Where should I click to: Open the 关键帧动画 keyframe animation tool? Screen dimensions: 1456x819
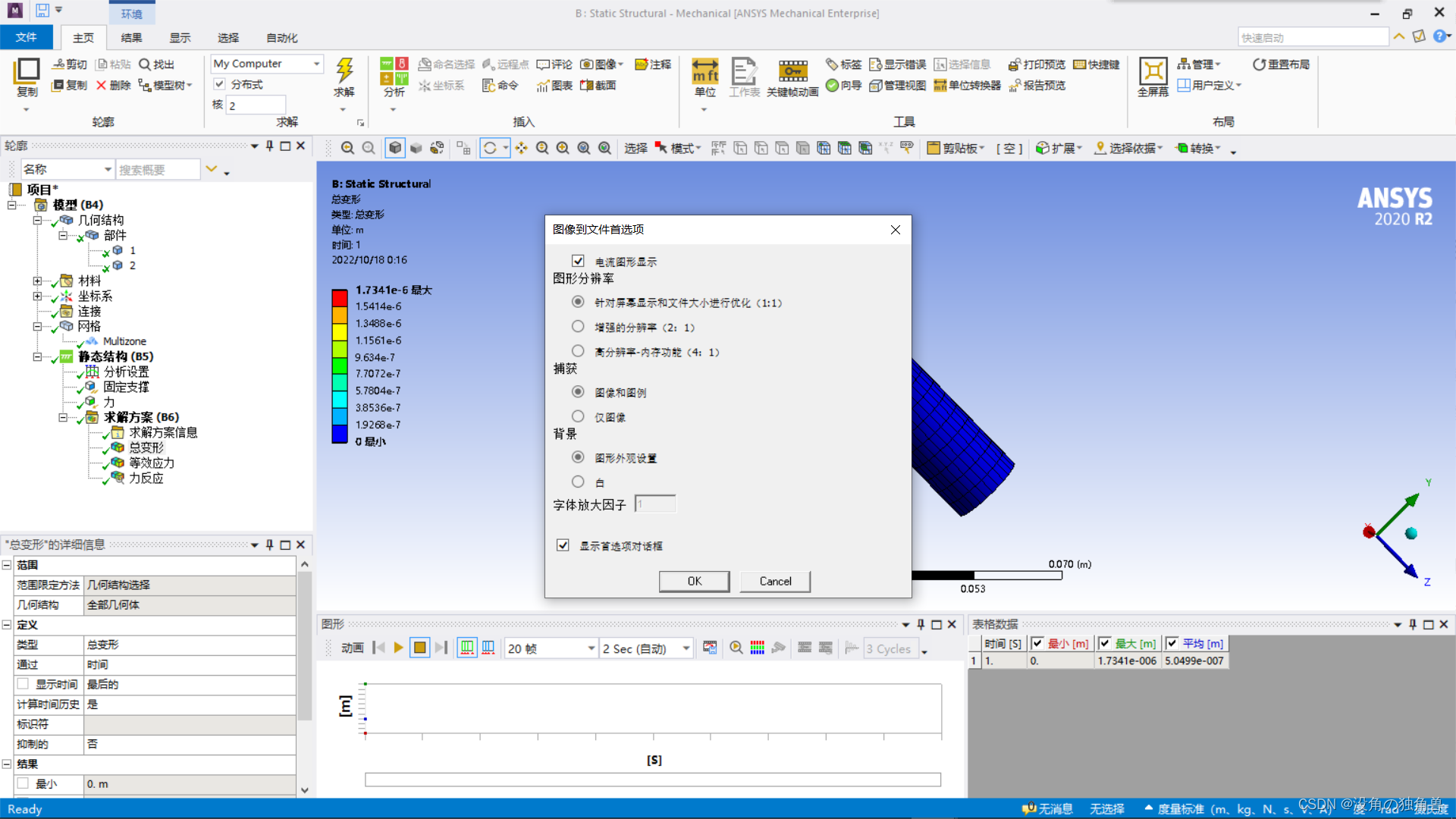pos(792,71)
